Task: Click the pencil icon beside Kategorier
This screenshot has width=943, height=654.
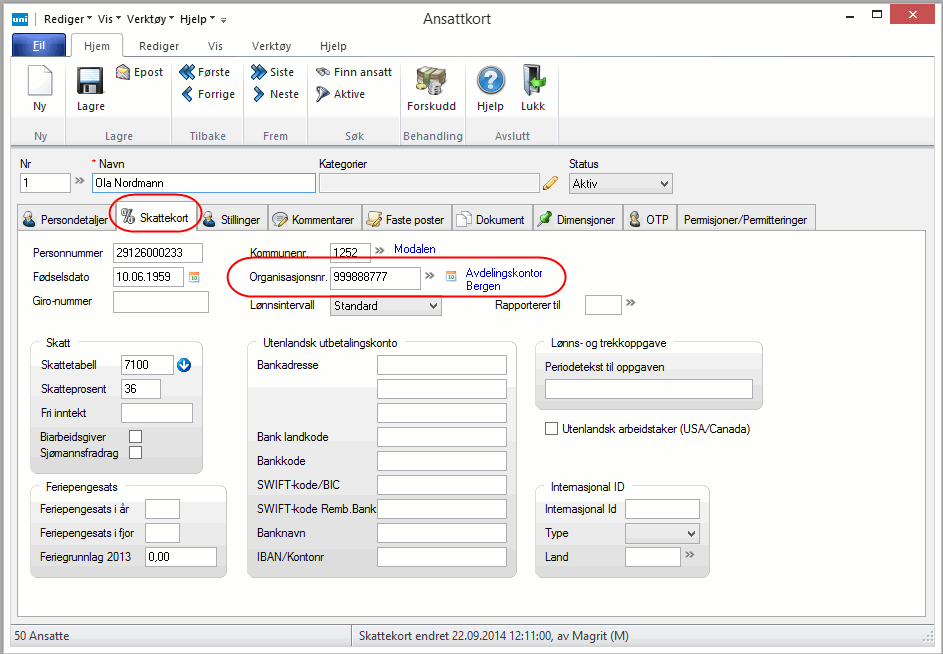Action: [x=550, y=183]
